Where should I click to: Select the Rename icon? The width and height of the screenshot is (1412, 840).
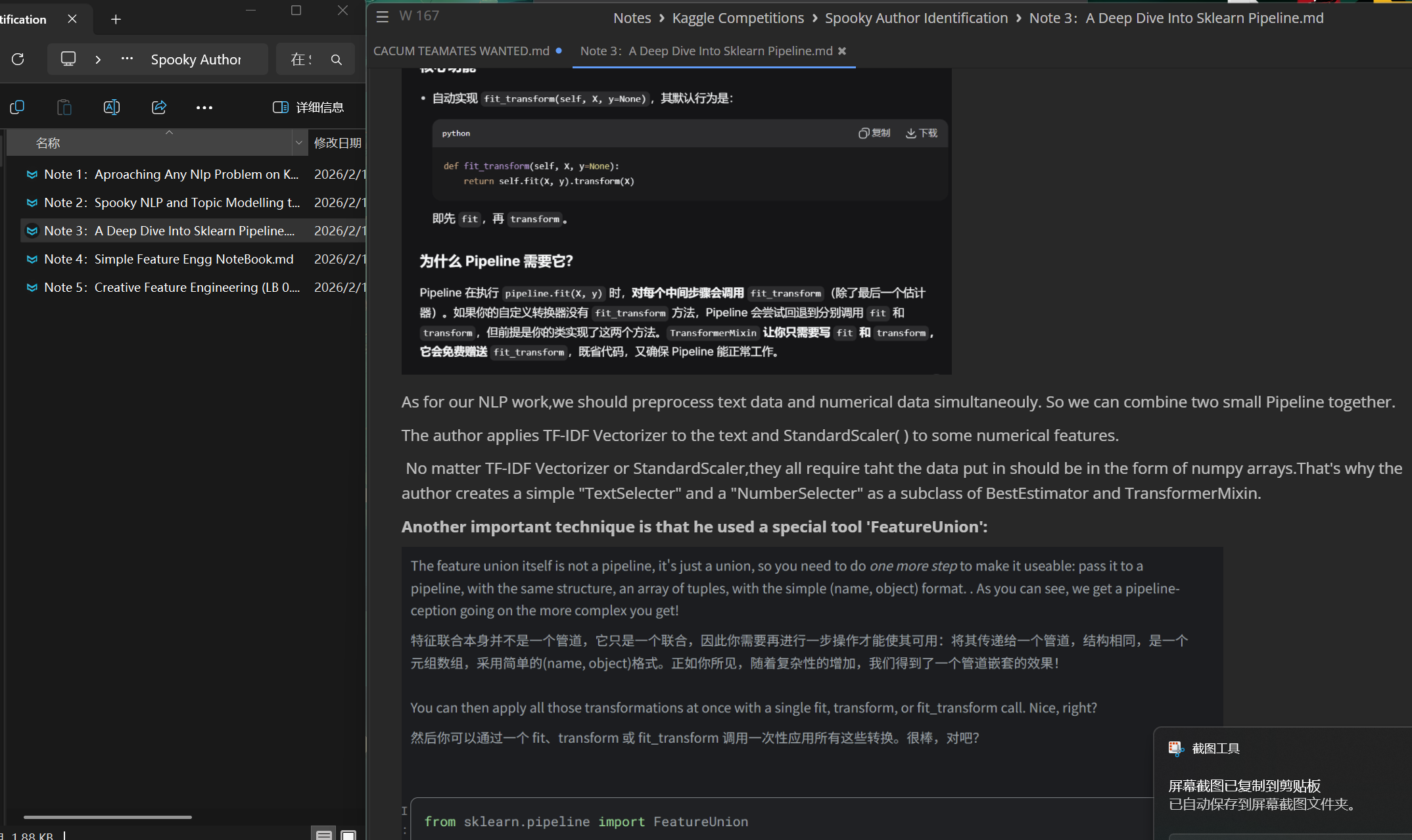click(111, 106)
